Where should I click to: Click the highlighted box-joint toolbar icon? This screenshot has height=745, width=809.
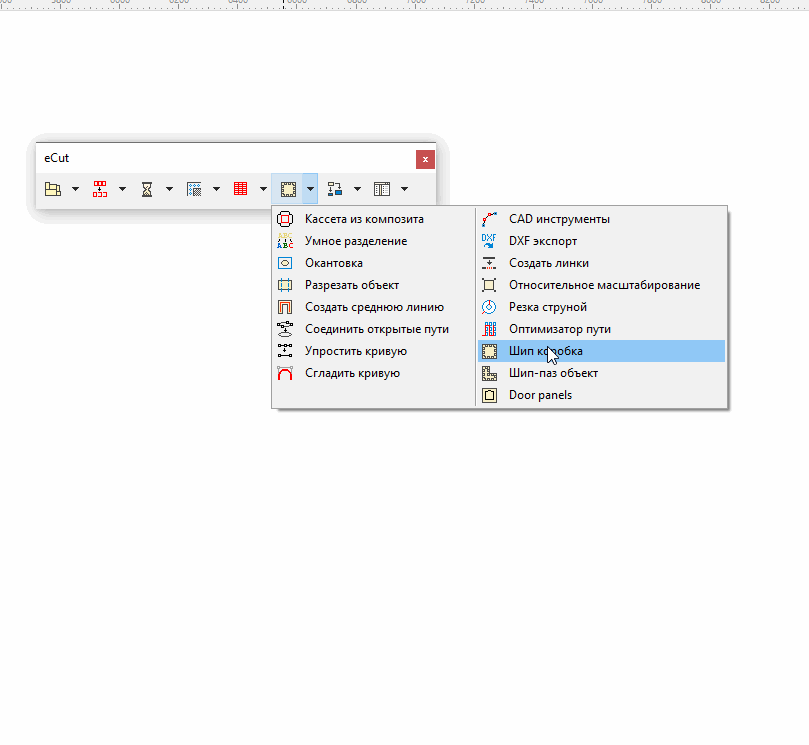287,188
